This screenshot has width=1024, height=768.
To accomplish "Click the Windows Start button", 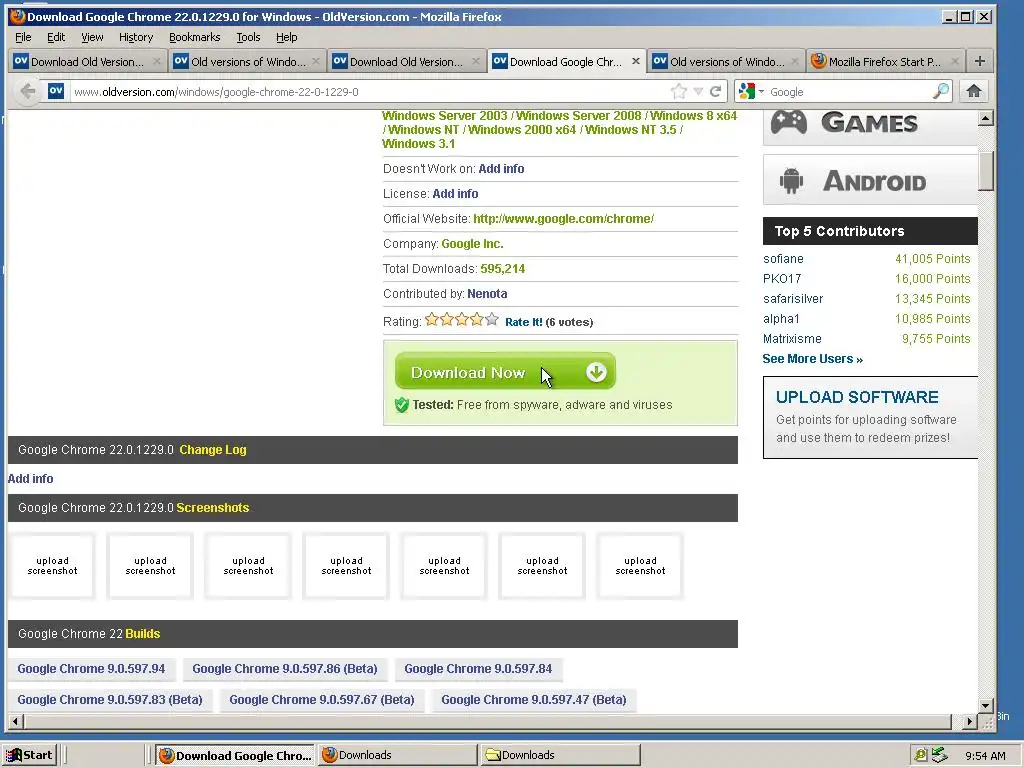I will (x=30, y=756).
